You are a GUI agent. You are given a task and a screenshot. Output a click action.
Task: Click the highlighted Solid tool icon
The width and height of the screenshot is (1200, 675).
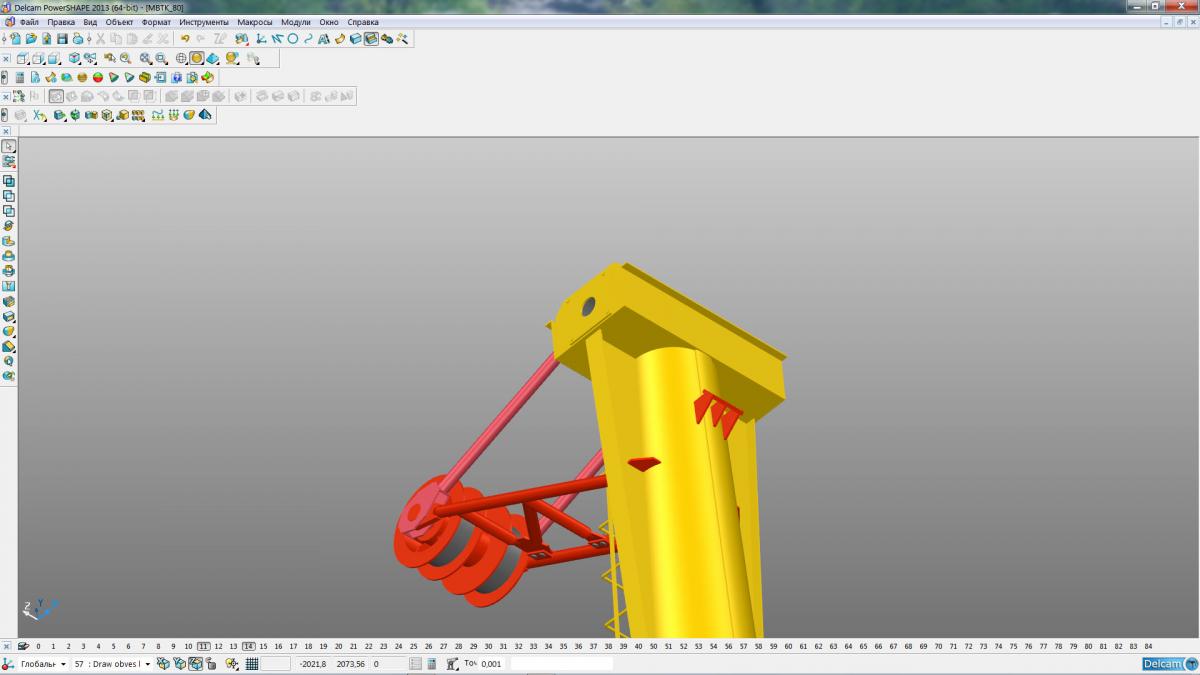371,39
